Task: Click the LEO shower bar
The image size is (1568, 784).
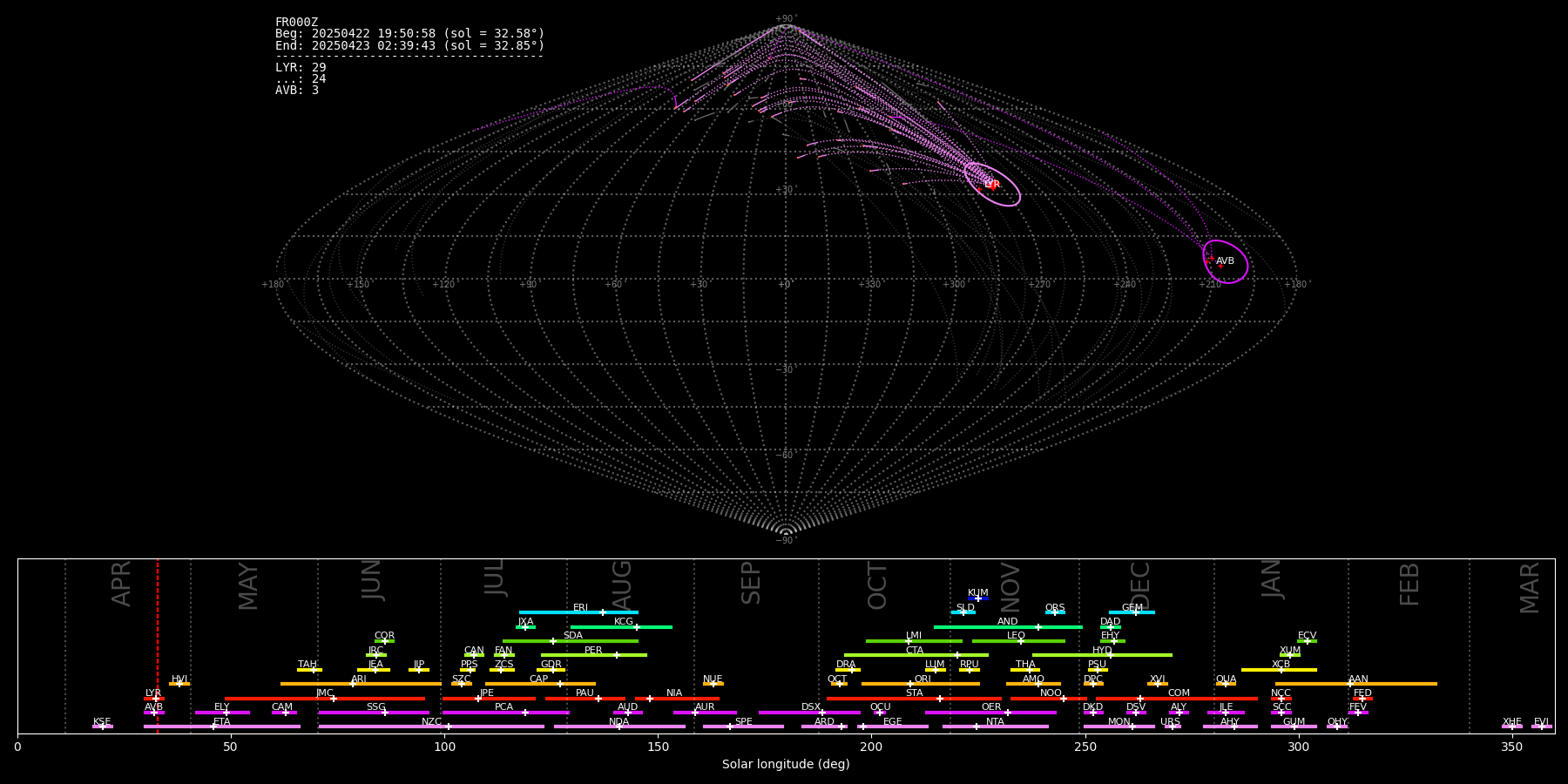Action: [1018, 641]
